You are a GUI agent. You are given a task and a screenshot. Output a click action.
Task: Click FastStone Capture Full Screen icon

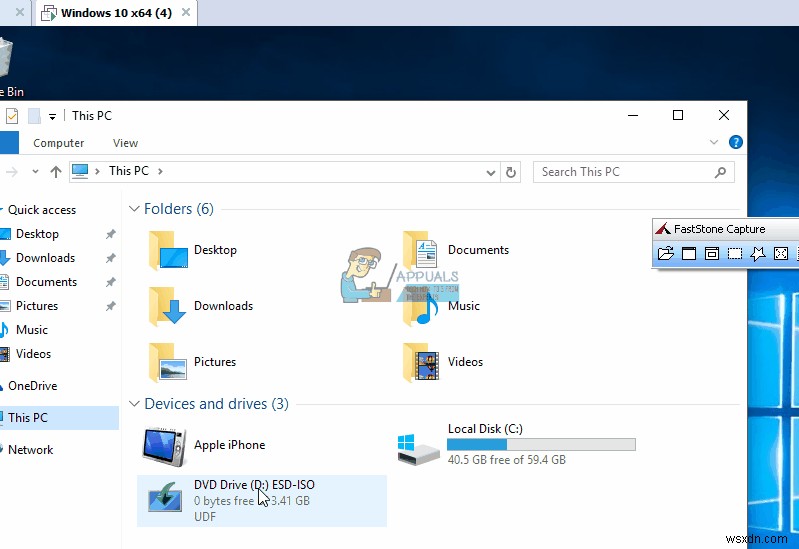click(781, 253)
